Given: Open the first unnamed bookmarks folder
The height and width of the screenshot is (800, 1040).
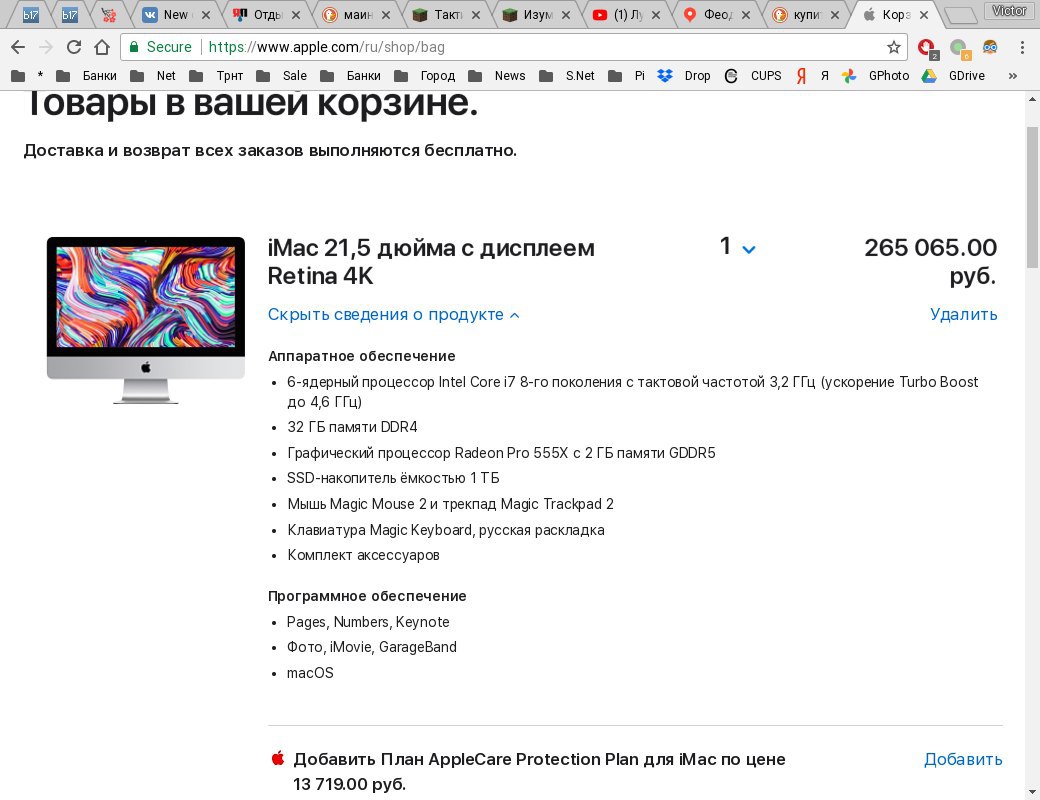Looking at the screenshot, I should click(x=19, y=76).
